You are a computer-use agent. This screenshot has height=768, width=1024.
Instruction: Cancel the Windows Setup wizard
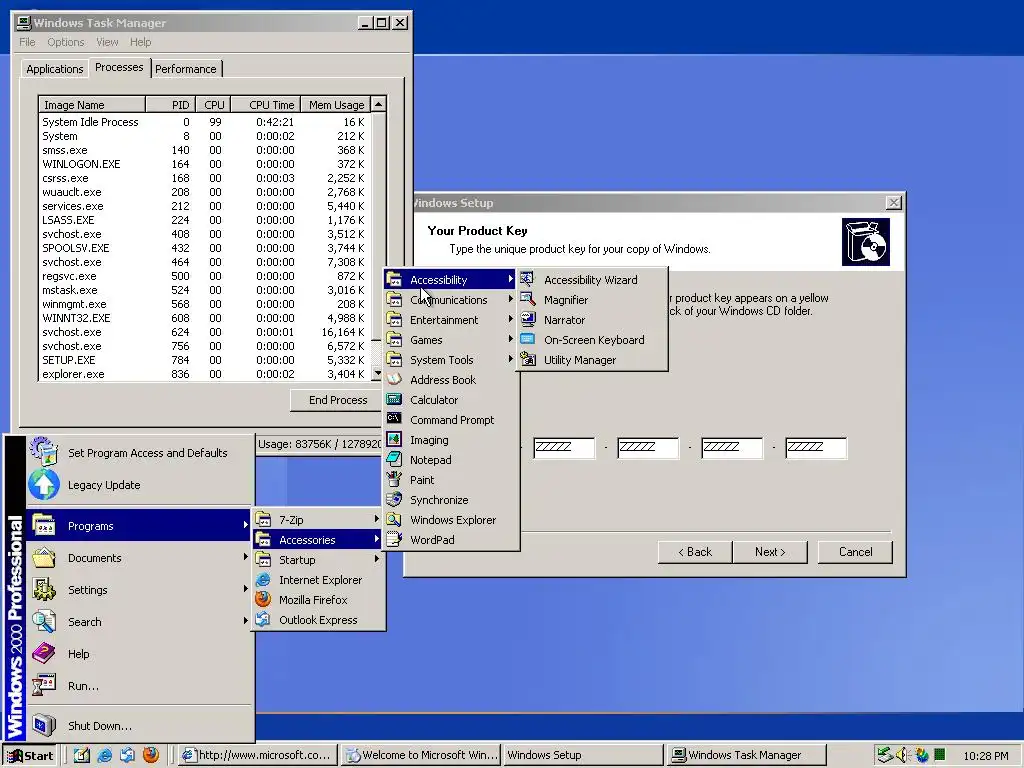(x=855, y=552)
